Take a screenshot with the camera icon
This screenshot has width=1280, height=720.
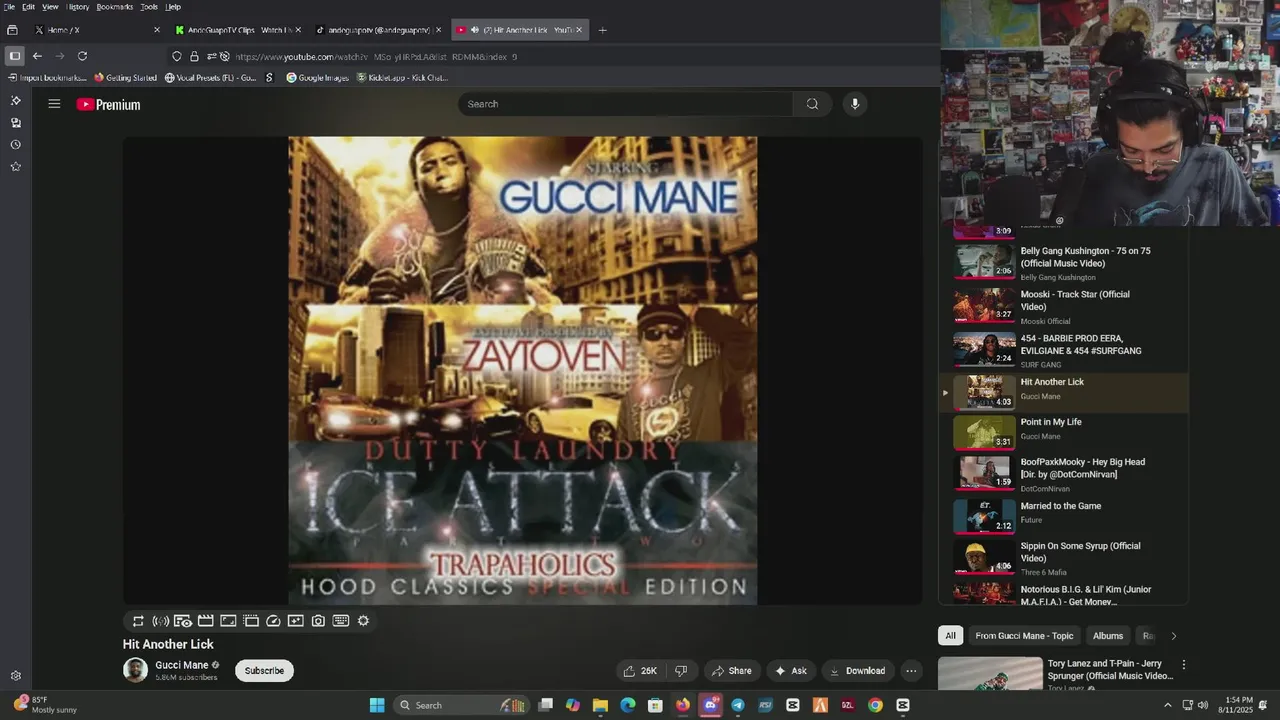[x=318, y=621]
